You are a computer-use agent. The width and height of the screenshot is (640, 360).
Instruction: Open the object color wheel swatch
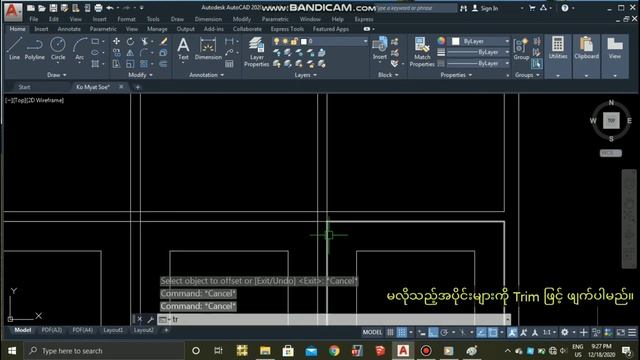(x=441, y=41)
